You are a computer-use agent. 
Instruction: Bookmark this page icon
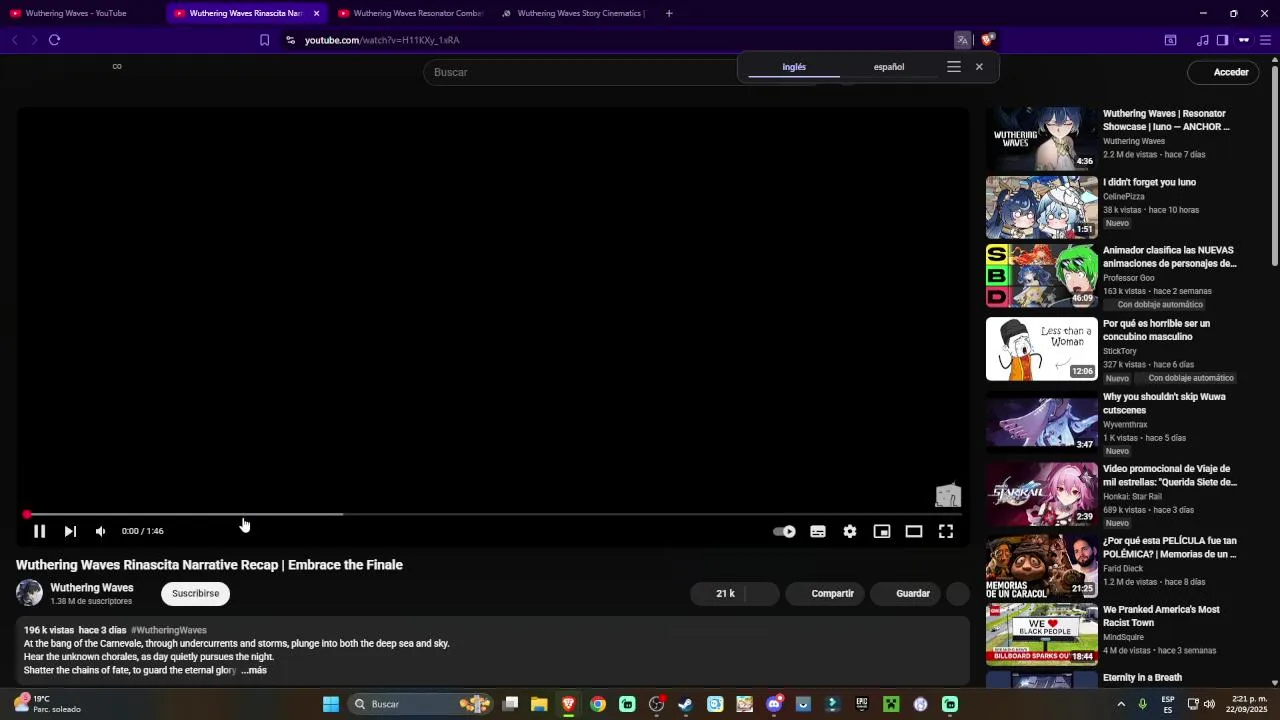(264, 40)
